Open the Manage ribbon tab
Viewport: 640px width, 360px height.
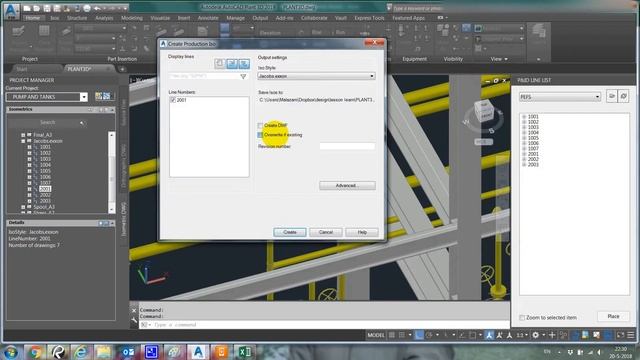[236, 18]
